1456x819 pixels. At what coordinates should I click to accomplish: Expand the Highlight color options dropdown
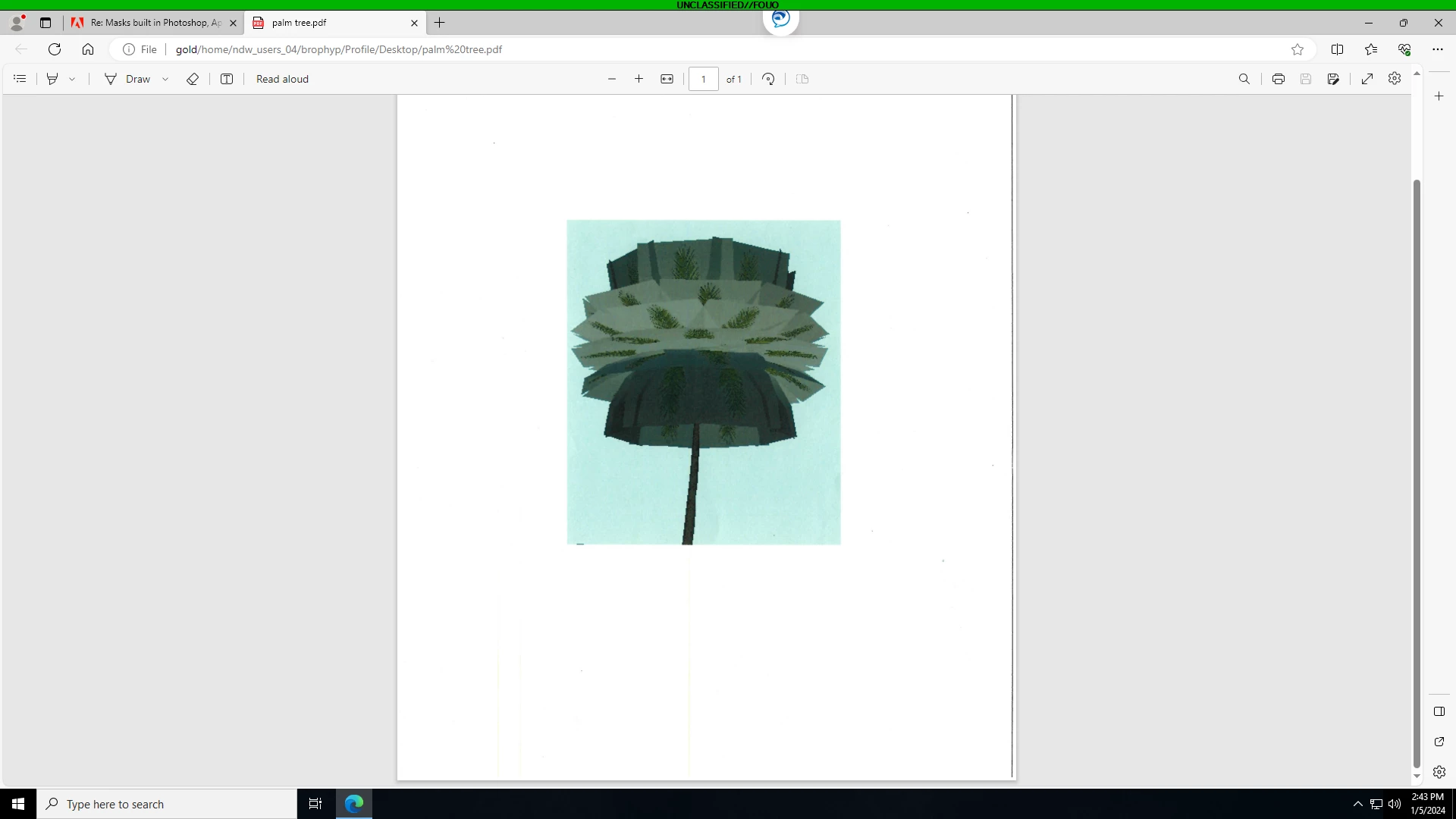tap(72, 79)
